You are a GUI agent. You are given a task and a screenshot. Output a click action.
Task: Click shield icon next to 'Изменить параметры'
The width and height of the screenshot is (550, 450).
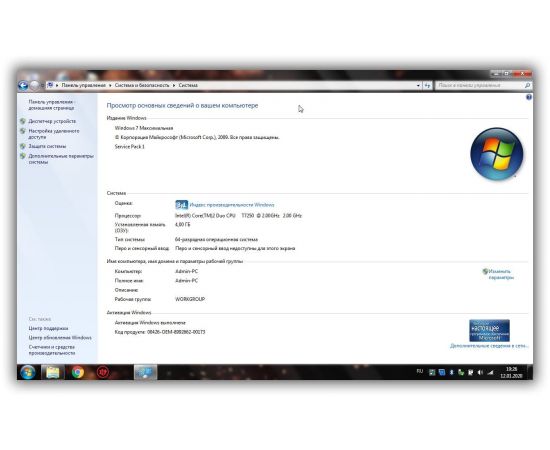[485, 271]
